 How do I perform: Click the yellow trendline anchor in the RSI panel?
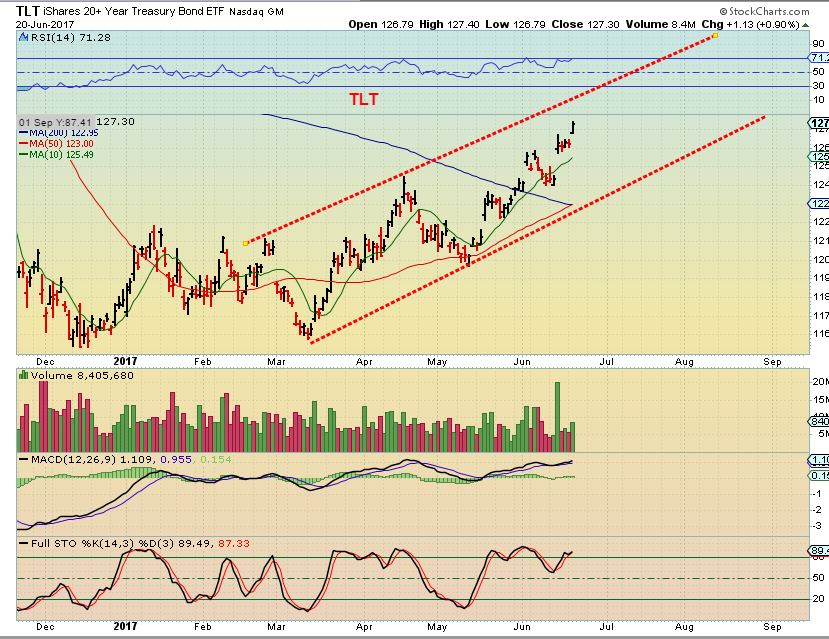coord(715,35)
